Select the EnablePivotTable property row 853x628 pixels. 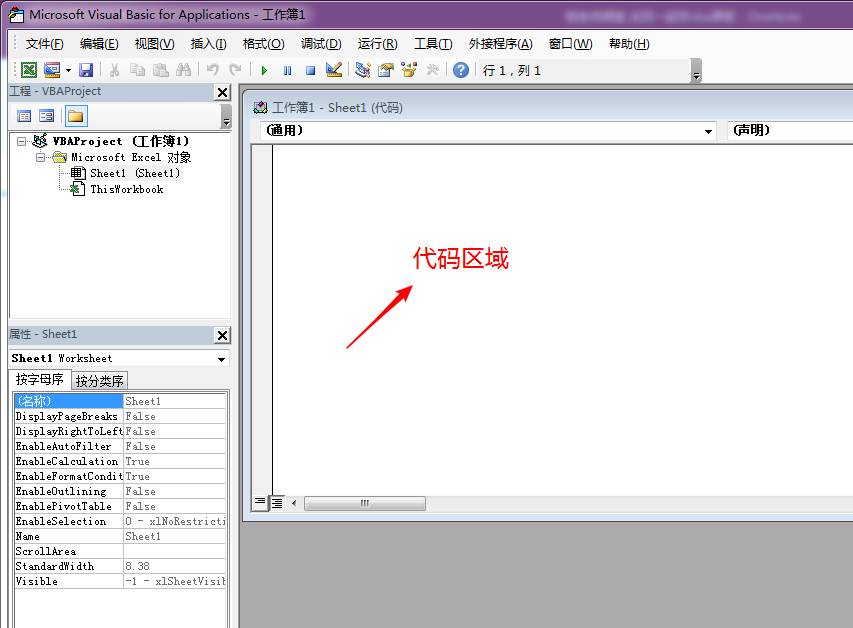click(120, 506)
